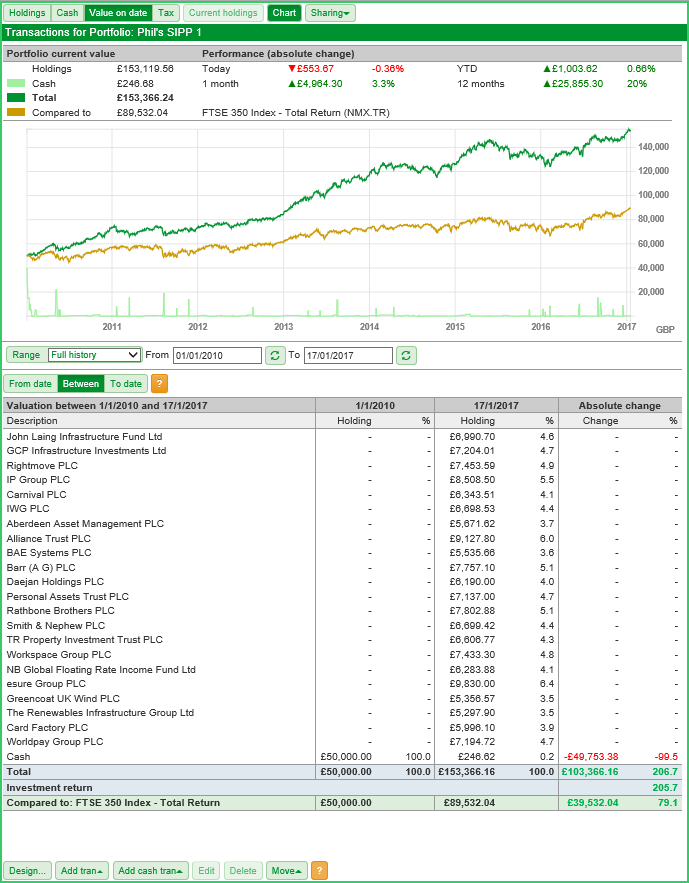Open help icon next to Move button
Screen dimensions: 689x883
pyautogui.click(x=319, y=870)
